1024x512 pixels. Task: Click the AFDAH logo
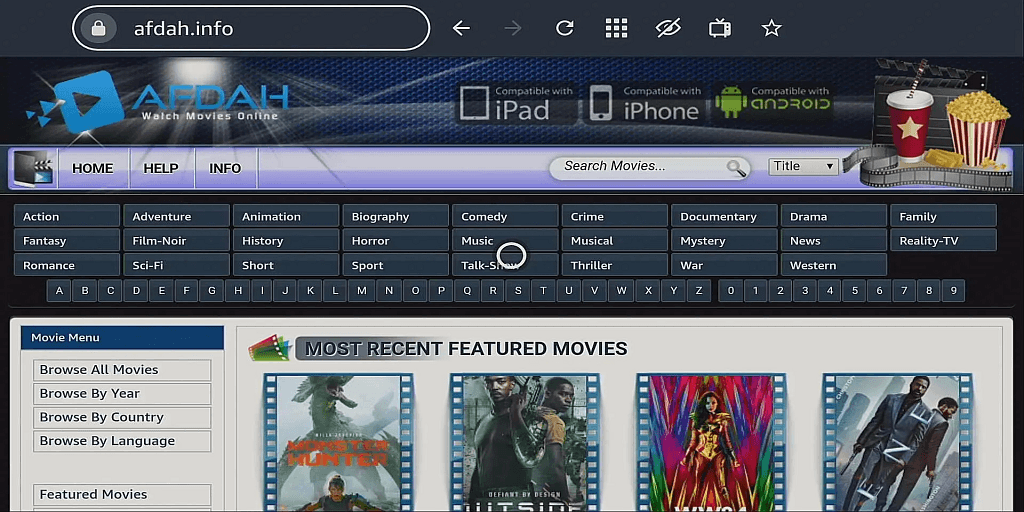coord(159,102)
